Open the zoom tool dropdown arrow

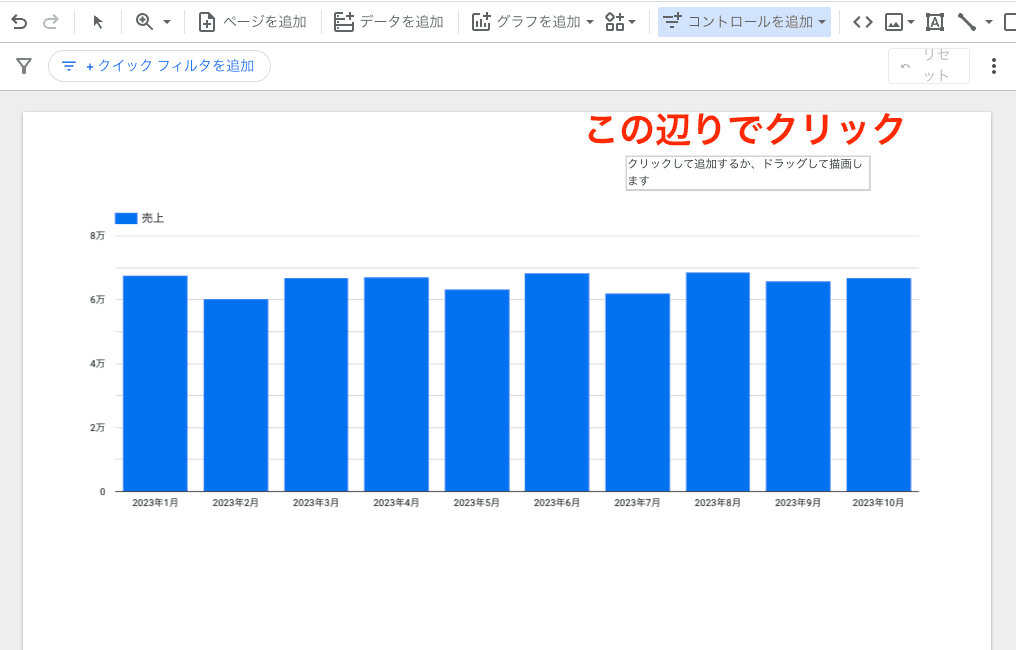click(x=166, y=20)
